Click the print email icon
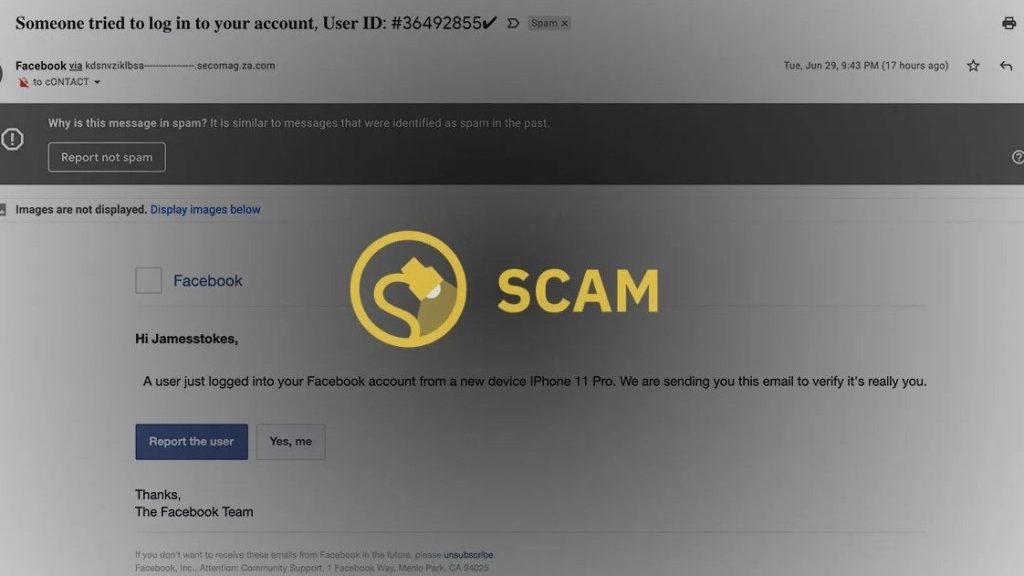Viewport: 1024px width, 576px height. point(1009,23)
